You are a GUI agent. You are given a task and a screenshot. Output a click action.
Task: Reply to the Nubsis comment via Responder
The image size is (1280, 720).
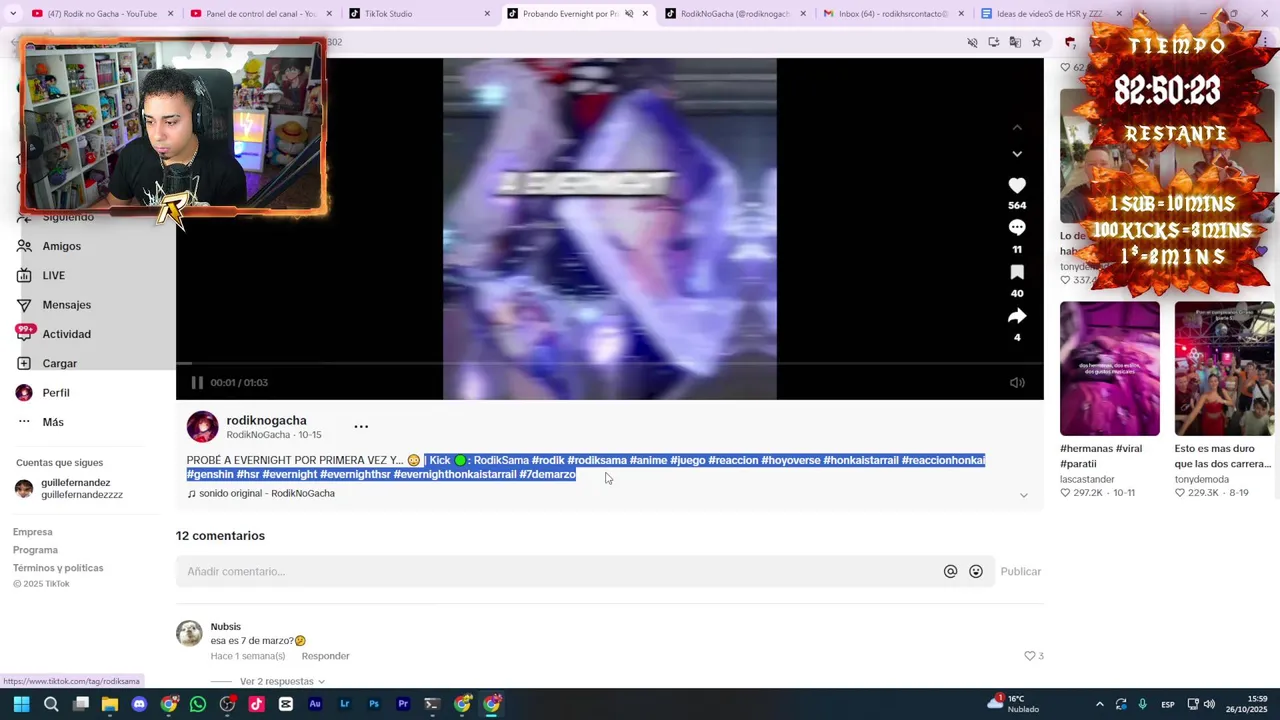pyautogui.click(x=325, y=656)
